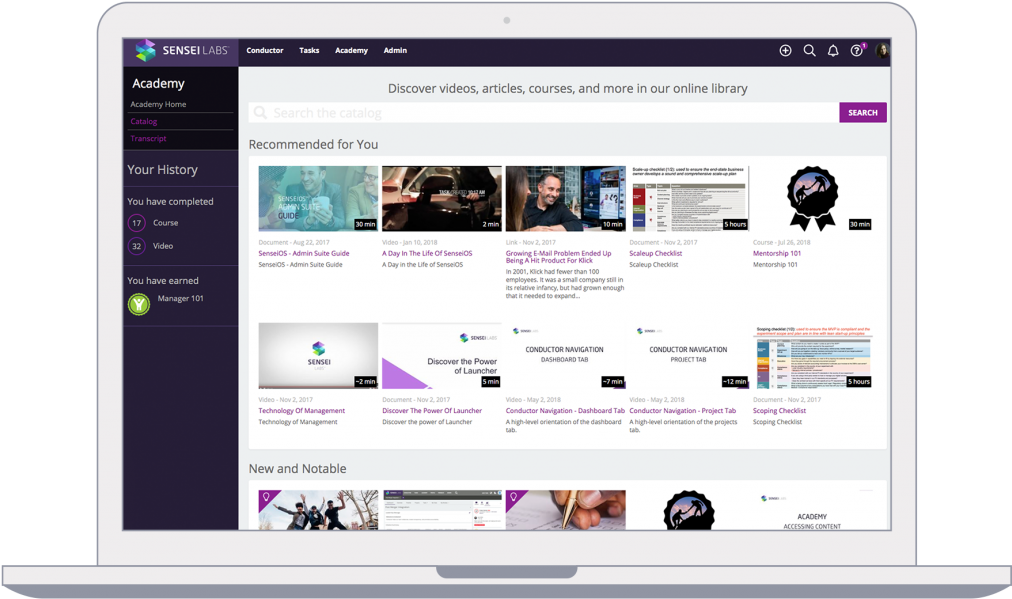1012x599 pixels.
Task: Open Discover the Power of Launcher thumbnail
Action: 441,356
